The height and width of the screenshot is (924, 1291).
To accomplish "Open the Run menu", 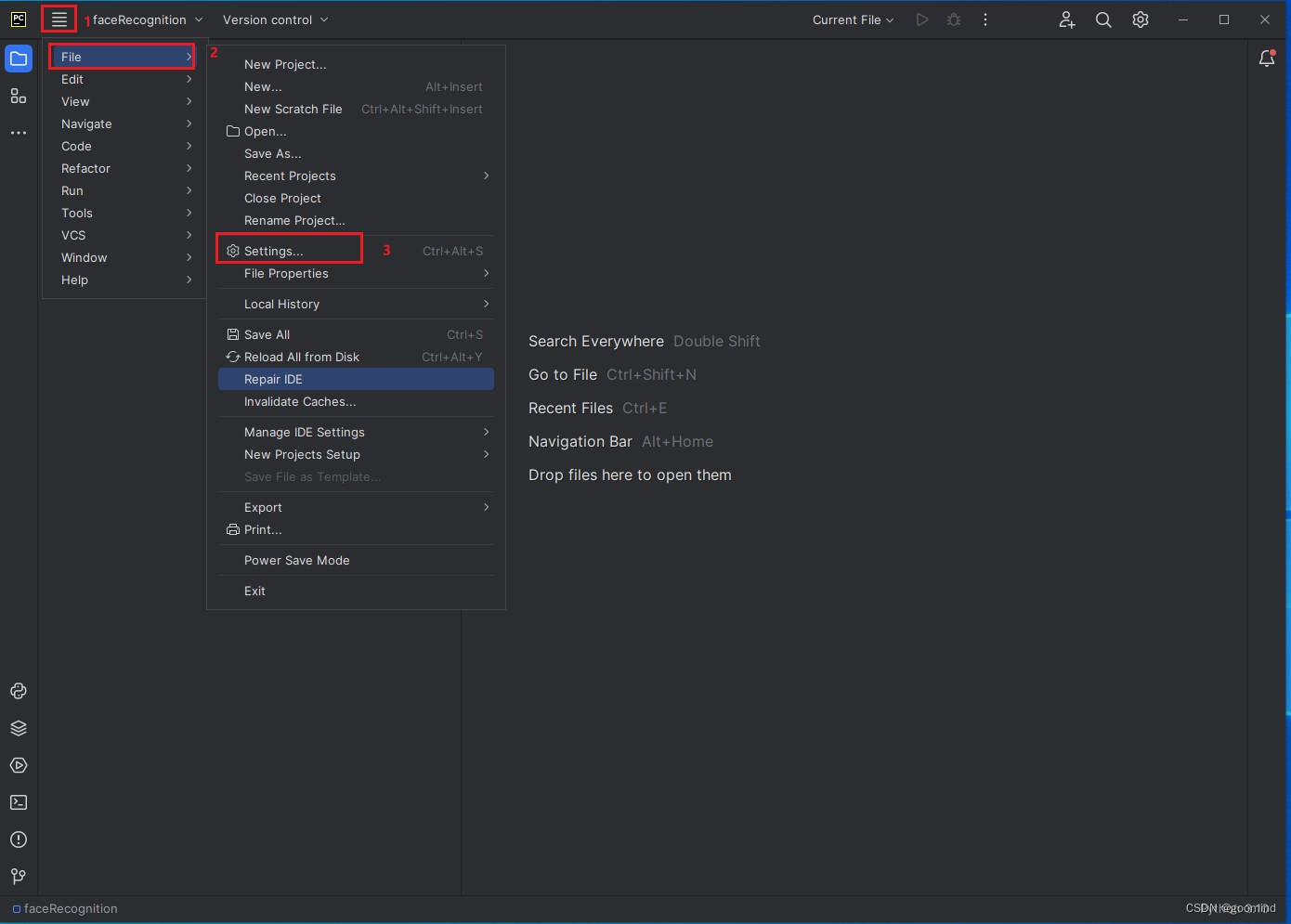I will [x=123, y=190].
